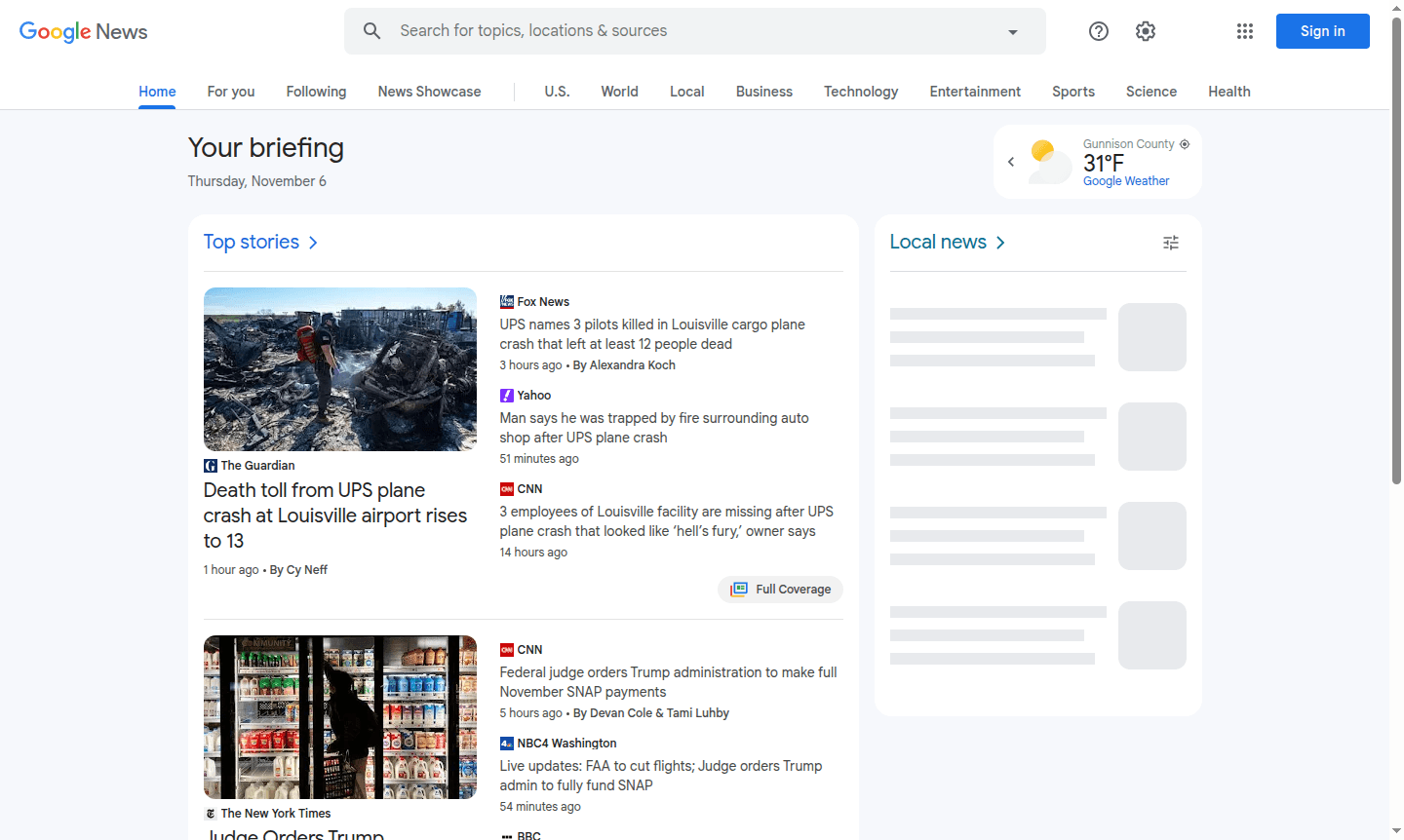Select the CNN publisher icon
Viewport: 1404px width, 840px height.
507,488
